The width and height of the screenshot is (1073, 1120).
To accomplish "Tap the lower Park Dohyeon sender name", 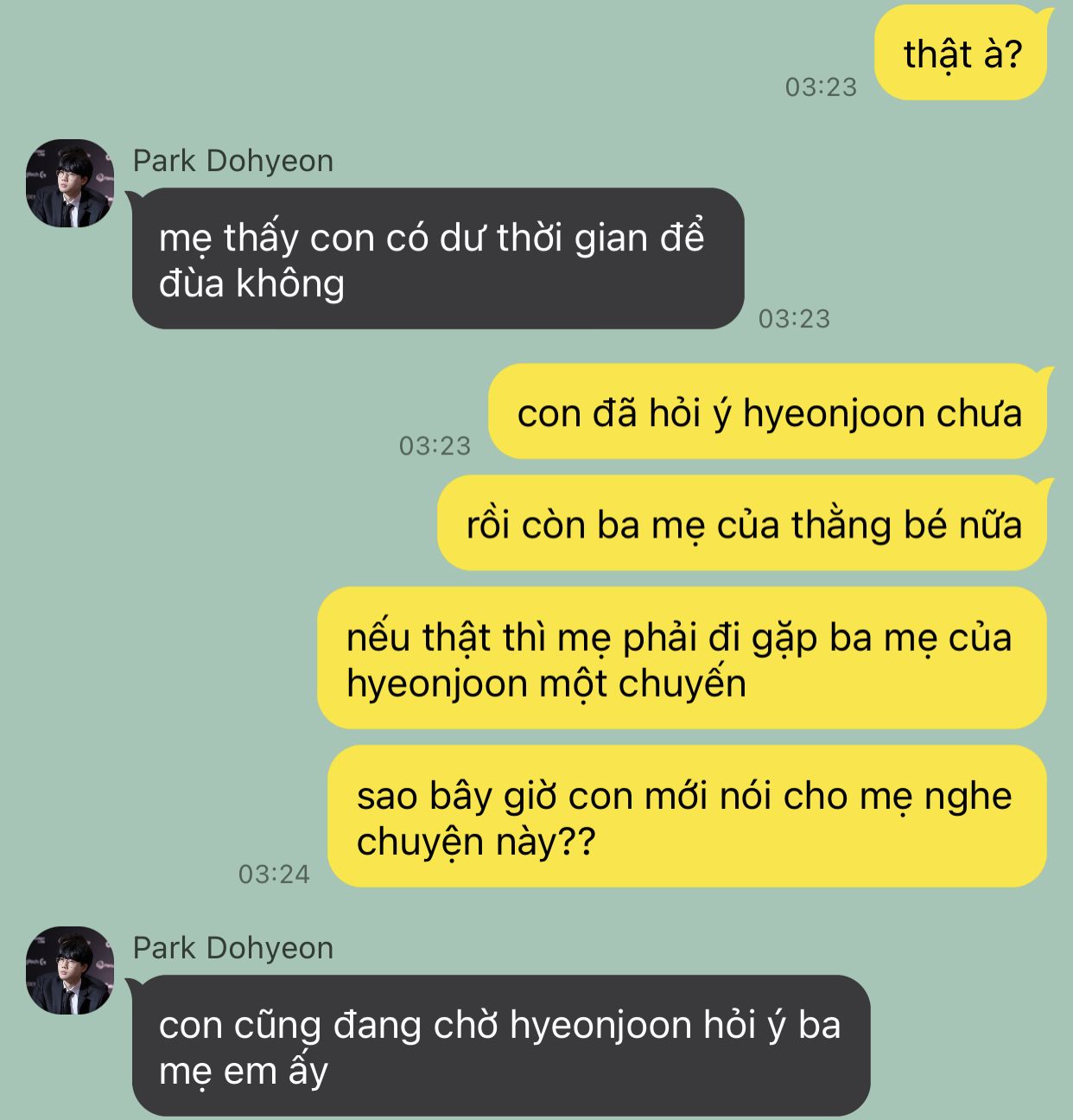I will pyautogui.click(x=232, y=948).
